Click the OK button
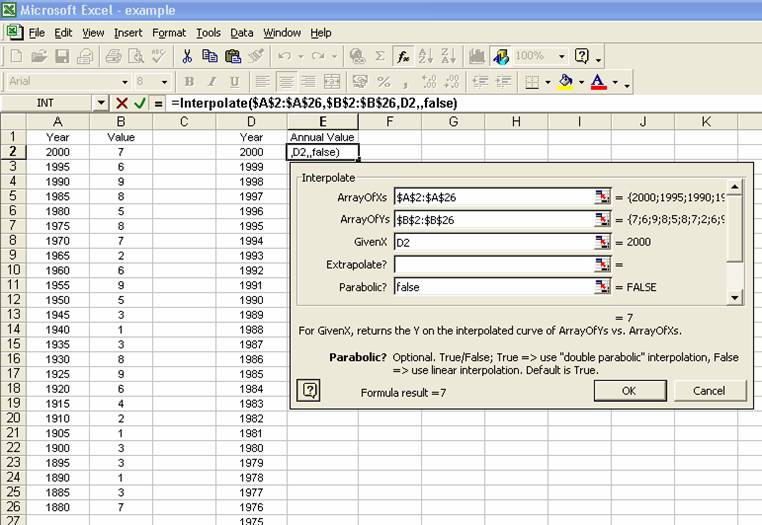 coord(628,390)
